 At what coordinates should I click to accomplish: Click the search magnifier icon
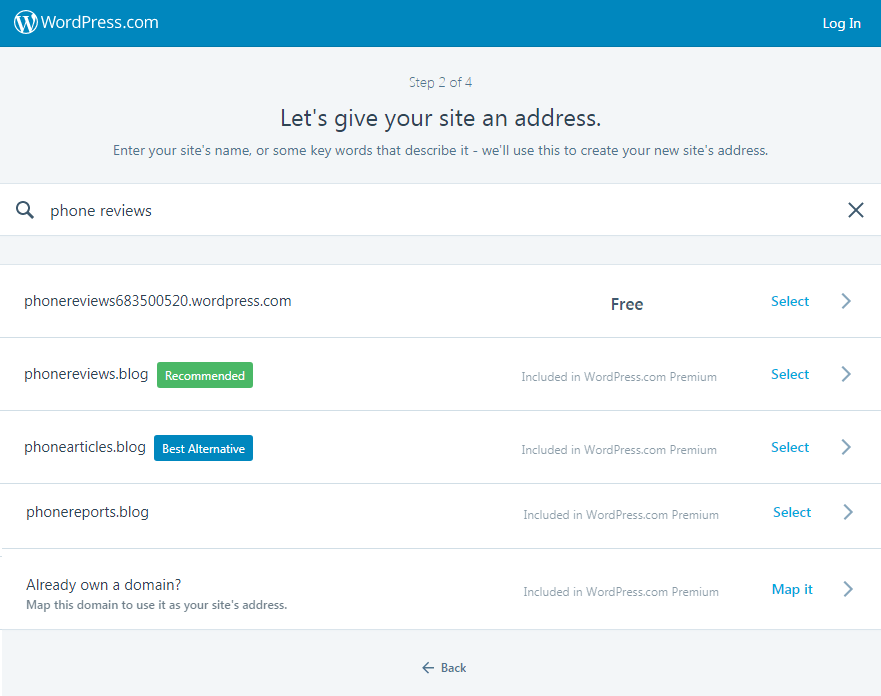click(25, 210)
